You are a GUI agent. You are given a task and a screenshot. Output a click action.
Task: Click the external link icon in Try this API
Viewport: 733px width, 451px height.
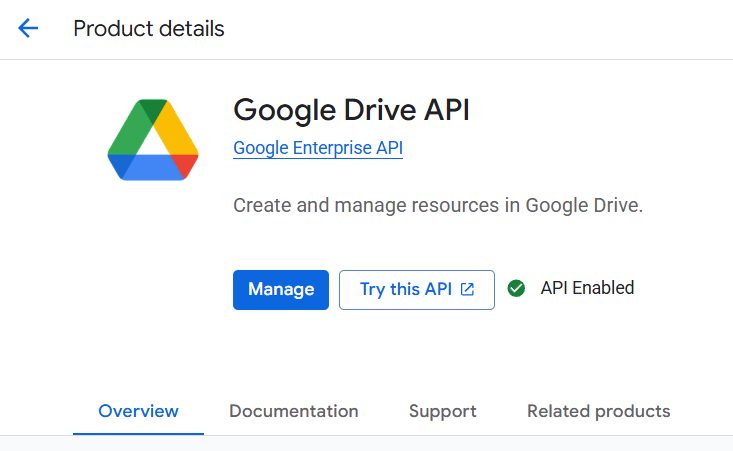467,289
